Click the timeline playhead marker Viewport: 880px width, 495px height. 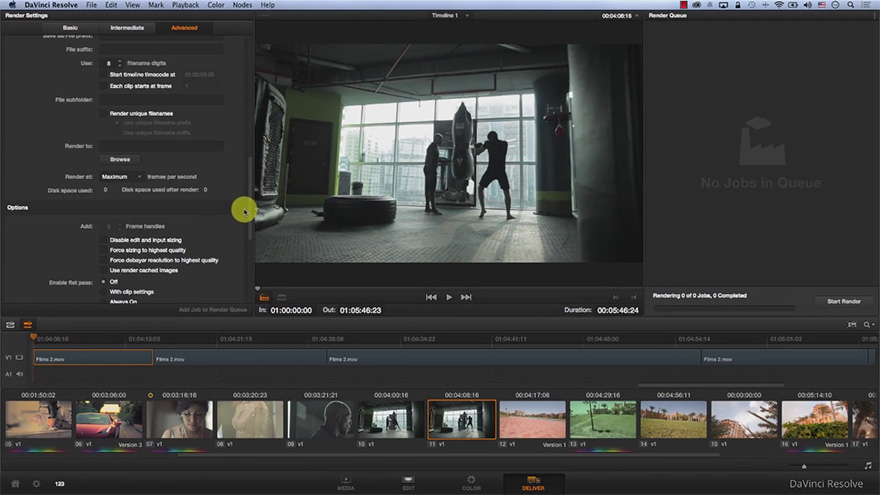tap(33, 337)
